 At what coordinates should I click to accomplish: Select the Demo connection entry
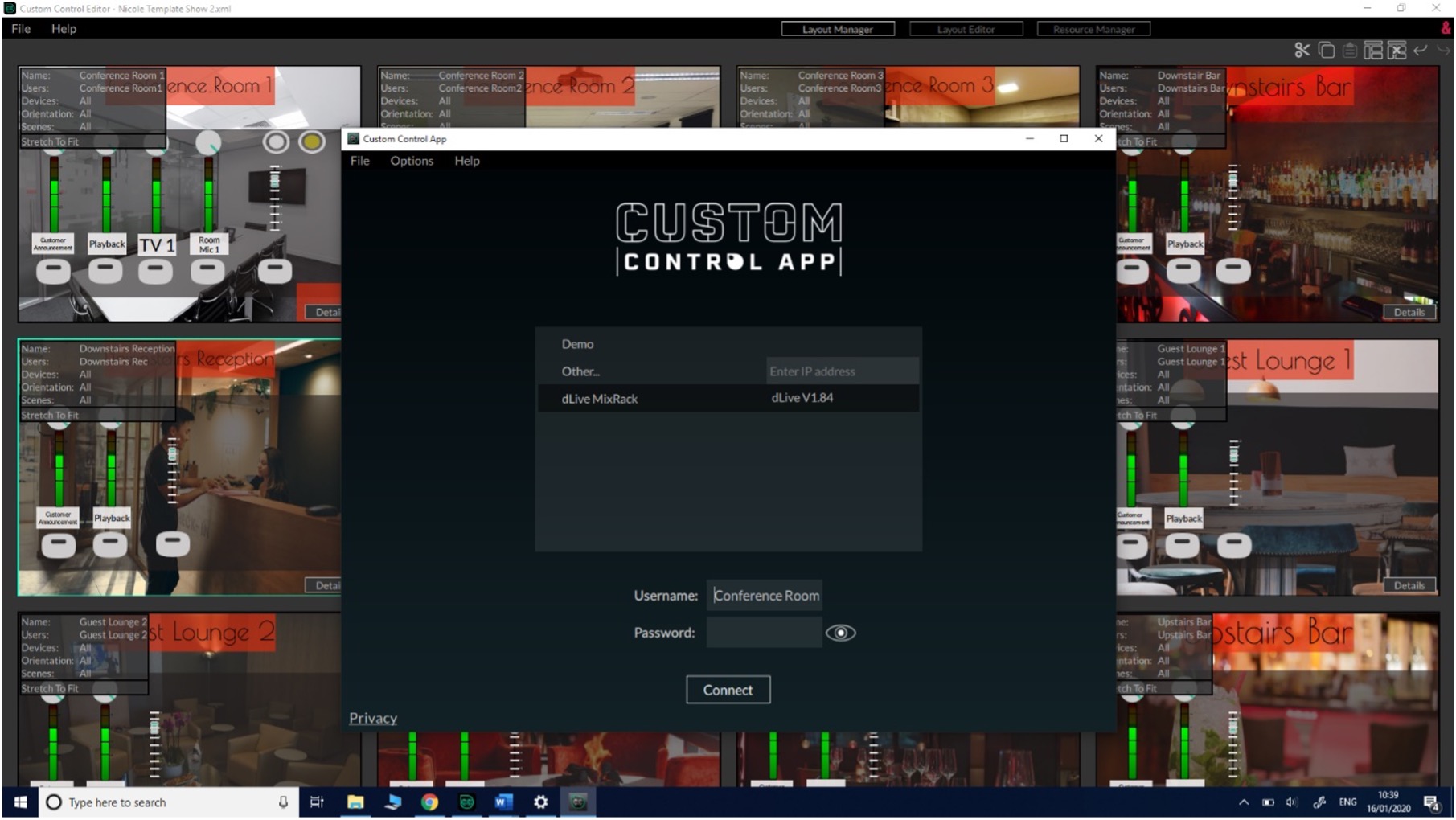coord(728,344)
